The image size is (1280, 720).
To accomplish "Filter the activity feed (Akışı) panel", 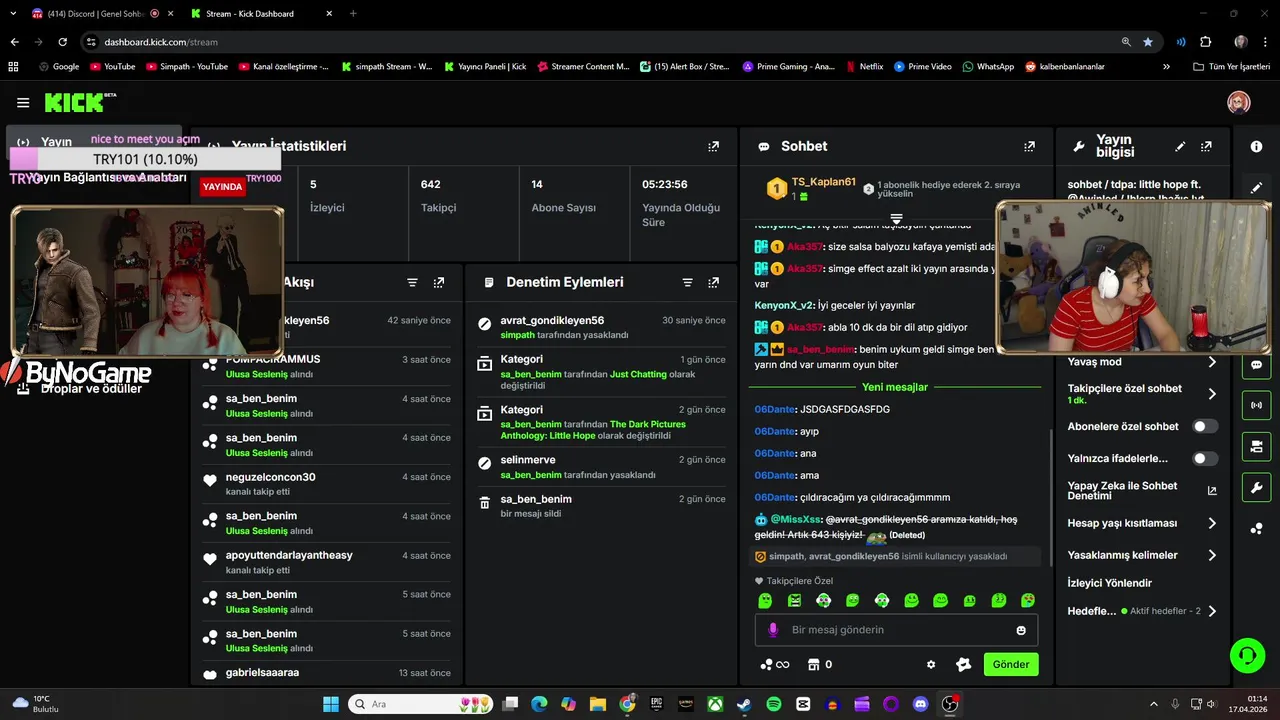I will pyautogui.click(x=412, y=283).
